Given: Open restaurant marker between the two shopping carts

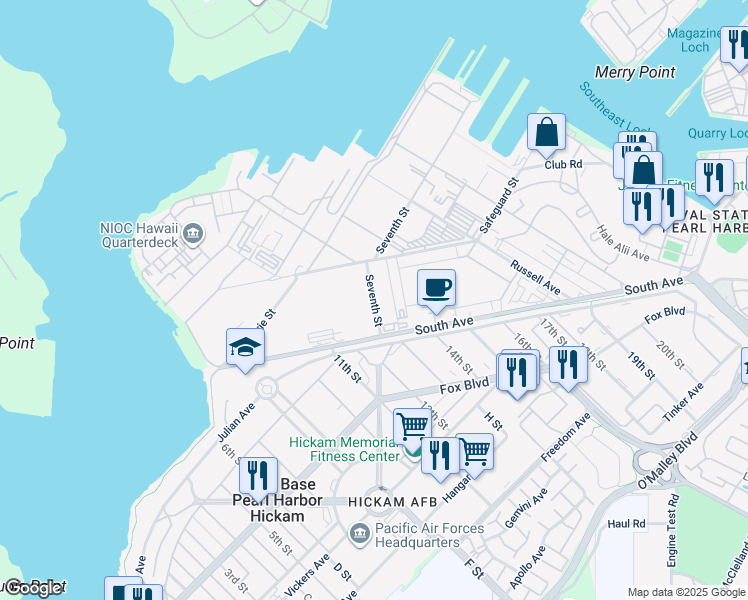Looking at the screenshot, I should click(x=440, y=455).
